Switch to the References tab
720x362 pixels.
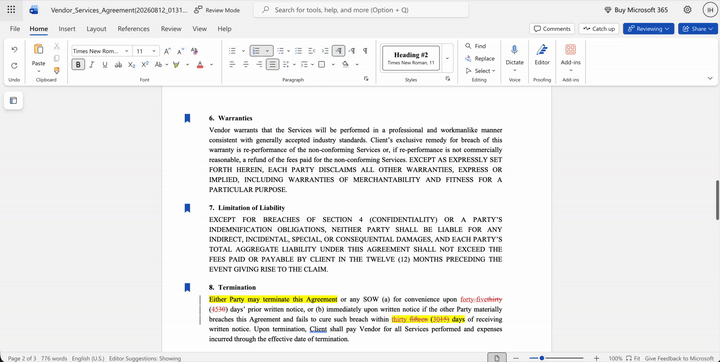[134, 28]
